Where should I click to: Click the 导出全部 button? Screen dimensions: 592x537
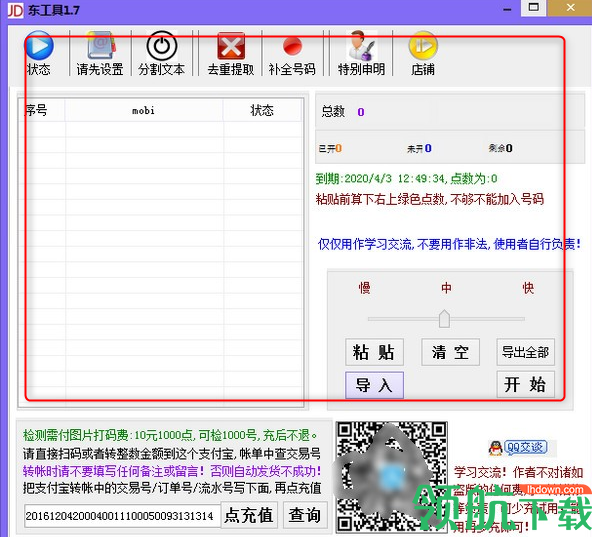click(x=526, y=352)
